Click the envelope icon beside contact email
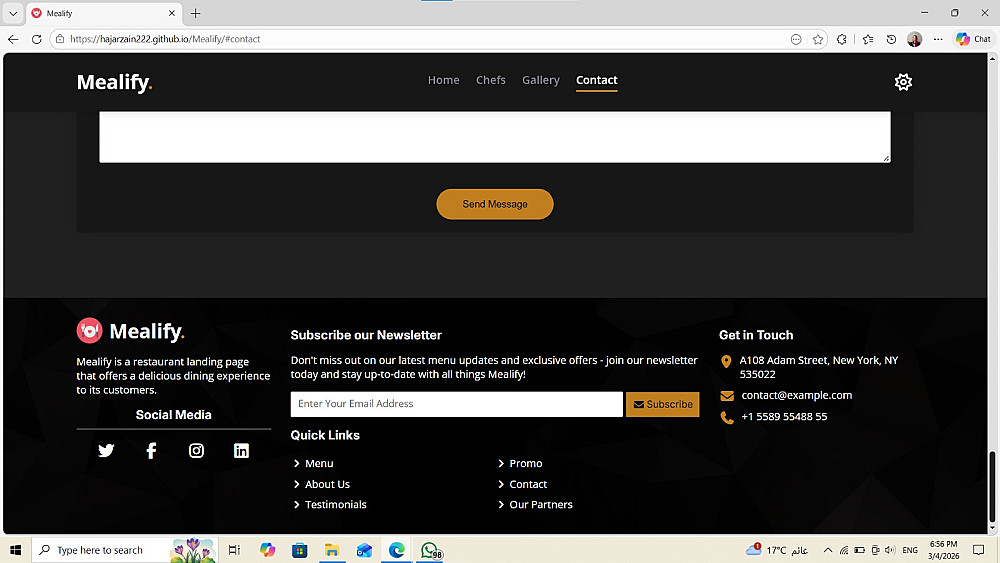The height and width of the screenshot is (563, 1000). [x=727, y=396]
